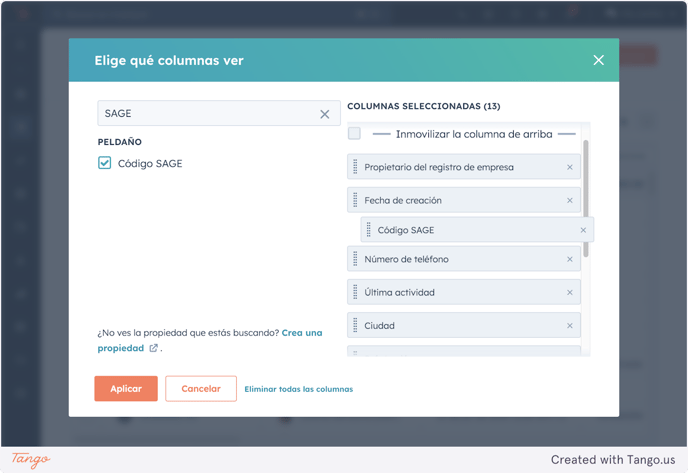Close the 'Elige qué columnas ver' dialog
The height and width of the screenshot is (473, 688).
coord(598,60)
